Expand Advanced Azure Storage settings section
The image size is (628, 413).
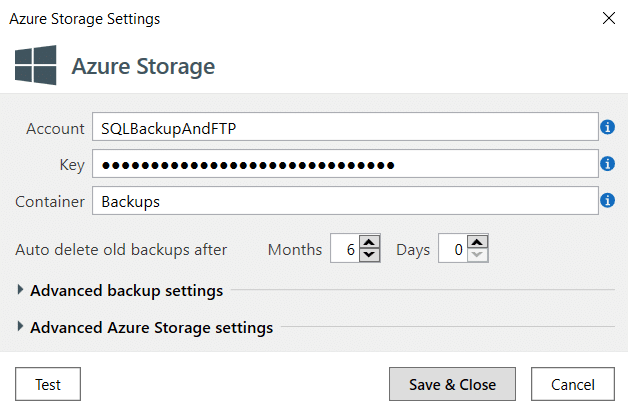[x=151, y=327]
